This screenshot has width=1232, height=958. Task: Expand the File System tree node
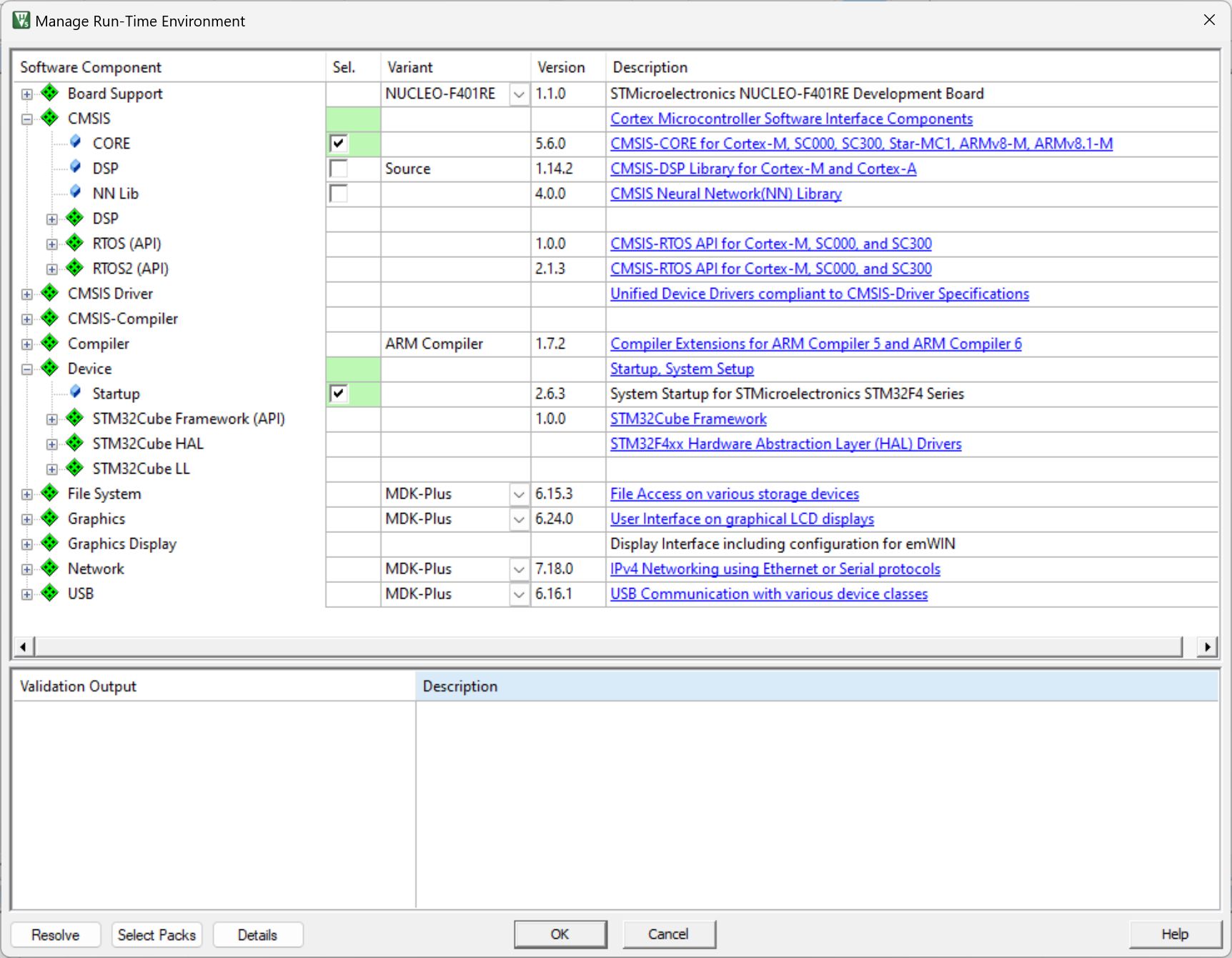pyautogui.click(x=27, y=494)
